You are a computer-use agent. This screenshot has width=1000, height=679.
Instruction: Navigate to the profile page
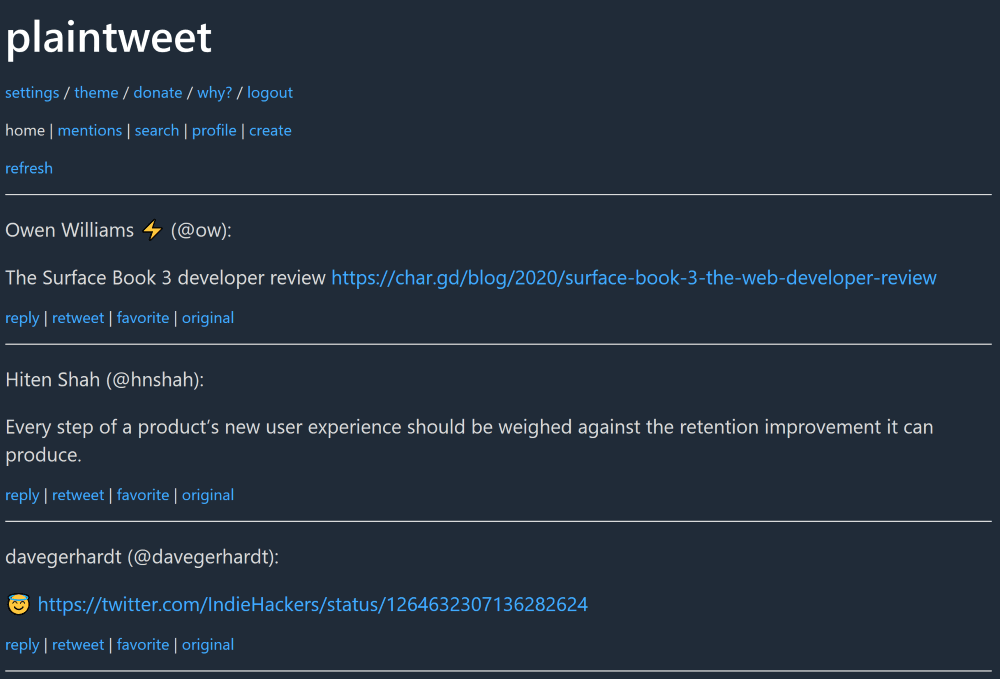point(214,131)
